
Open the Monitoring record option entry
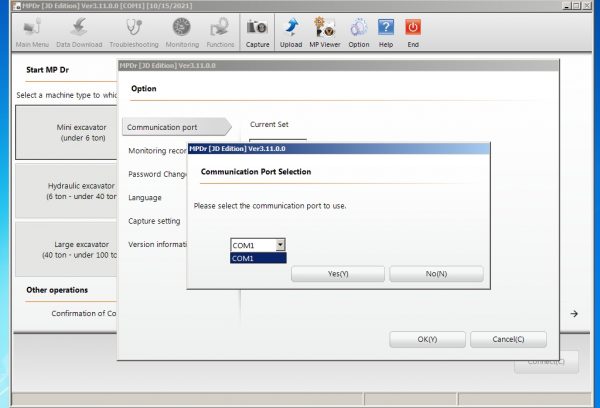coord(157,151)
